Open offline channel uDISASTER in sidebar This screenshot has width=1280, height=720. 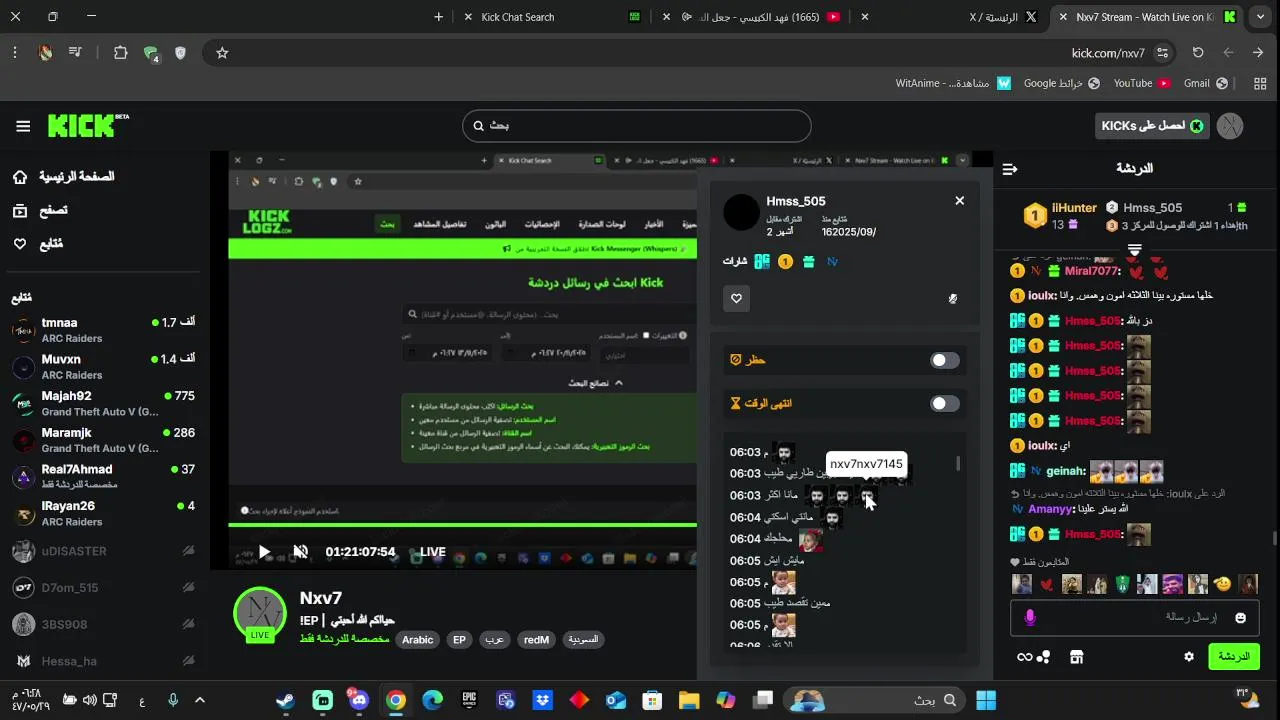103,551
